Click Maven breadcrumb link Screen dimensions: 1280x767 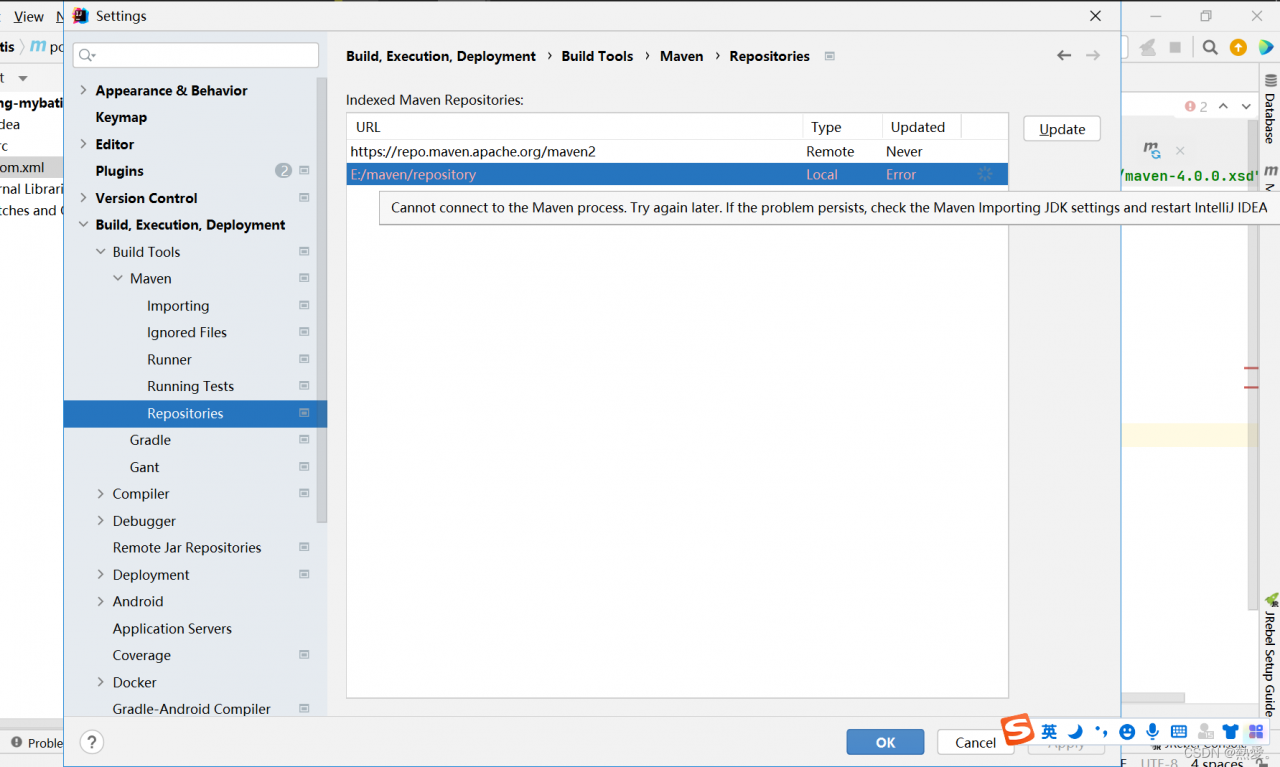click(x=681, y=56)
